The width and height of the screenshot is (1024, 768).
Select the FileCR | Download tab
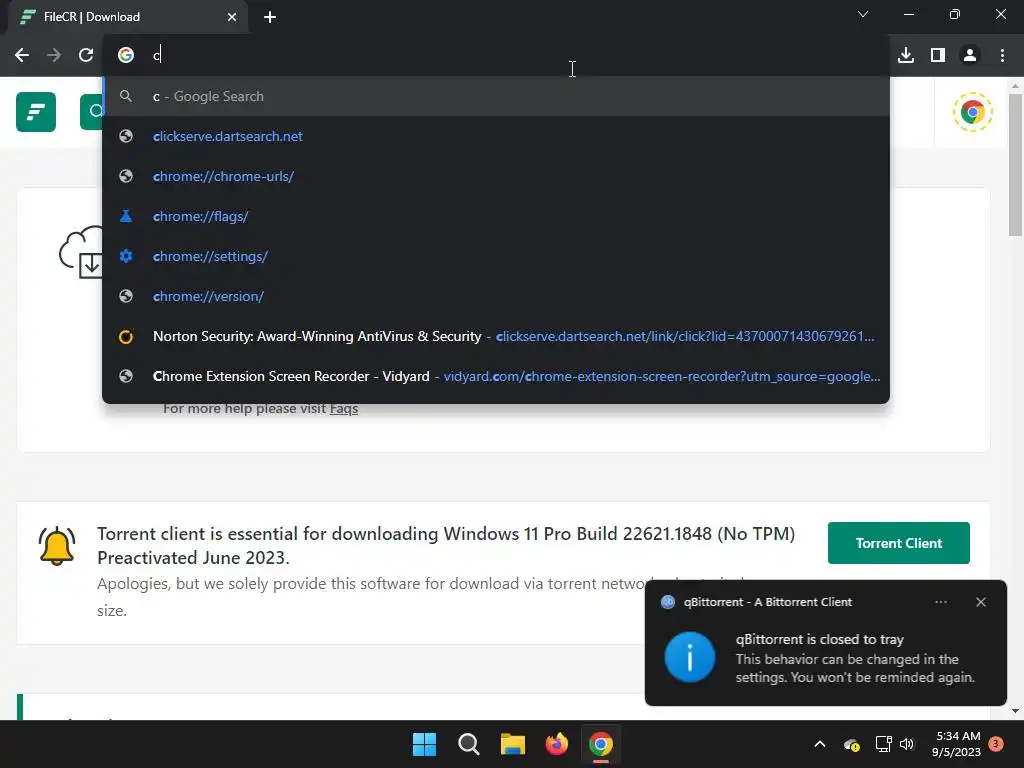[x=129, y=17]
